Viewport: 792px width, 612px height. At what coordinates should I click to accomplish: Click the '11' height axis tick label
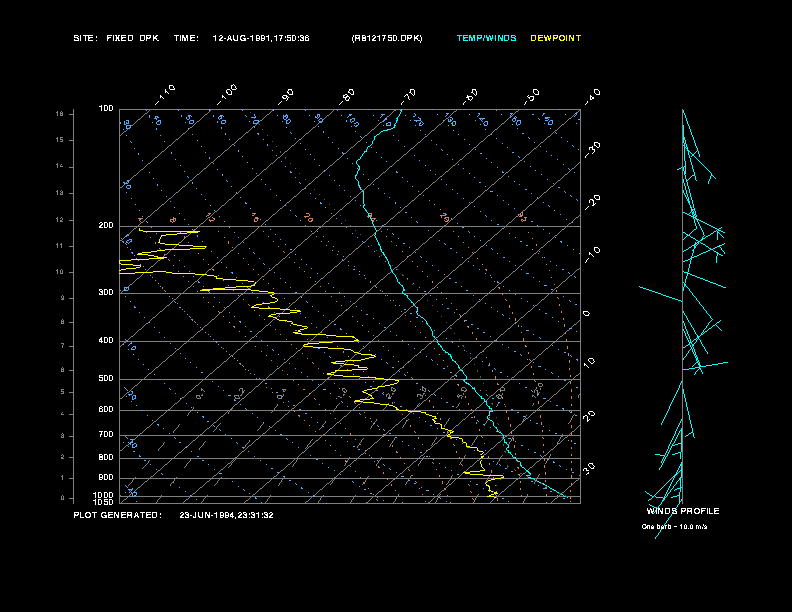coord(60,246)
